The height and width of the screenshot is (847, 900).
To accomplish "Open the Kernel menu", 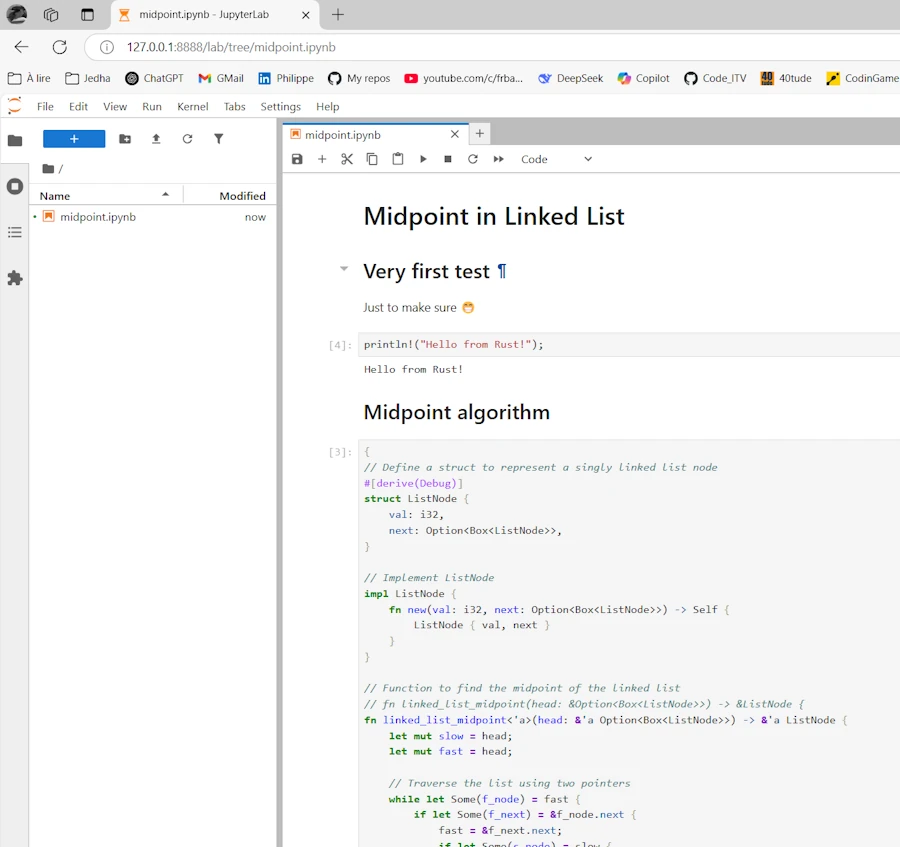I will 192,107.
